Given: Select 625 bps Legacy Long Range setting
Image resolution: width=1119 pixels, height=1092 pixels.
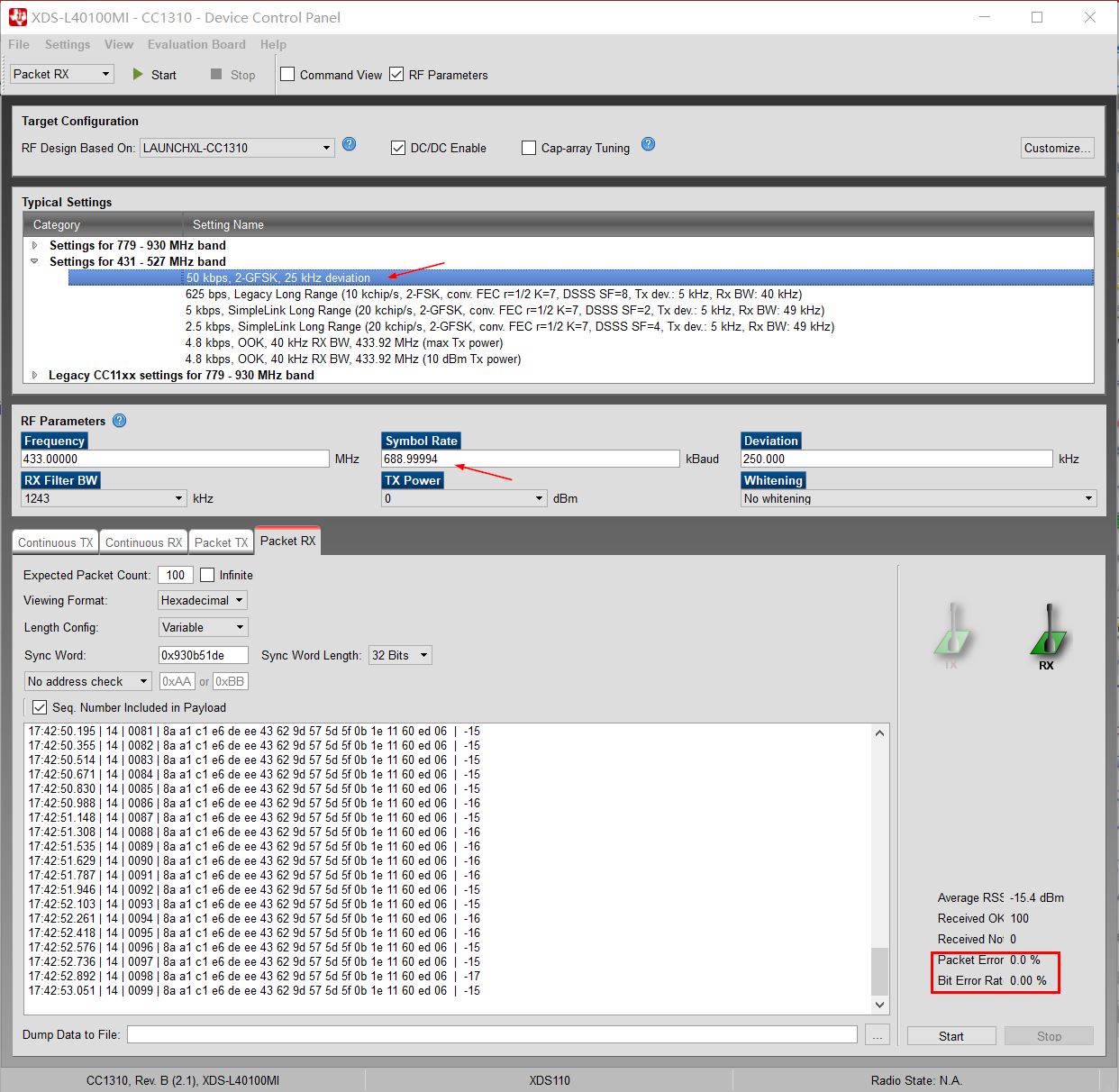Looking at the screenshot, I should pyautogui.click(x=494, y=294).
